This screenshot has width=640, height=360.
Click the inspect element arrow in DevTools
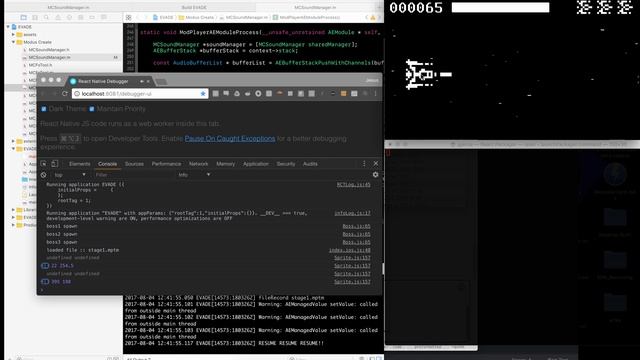(x=44, y=164)
